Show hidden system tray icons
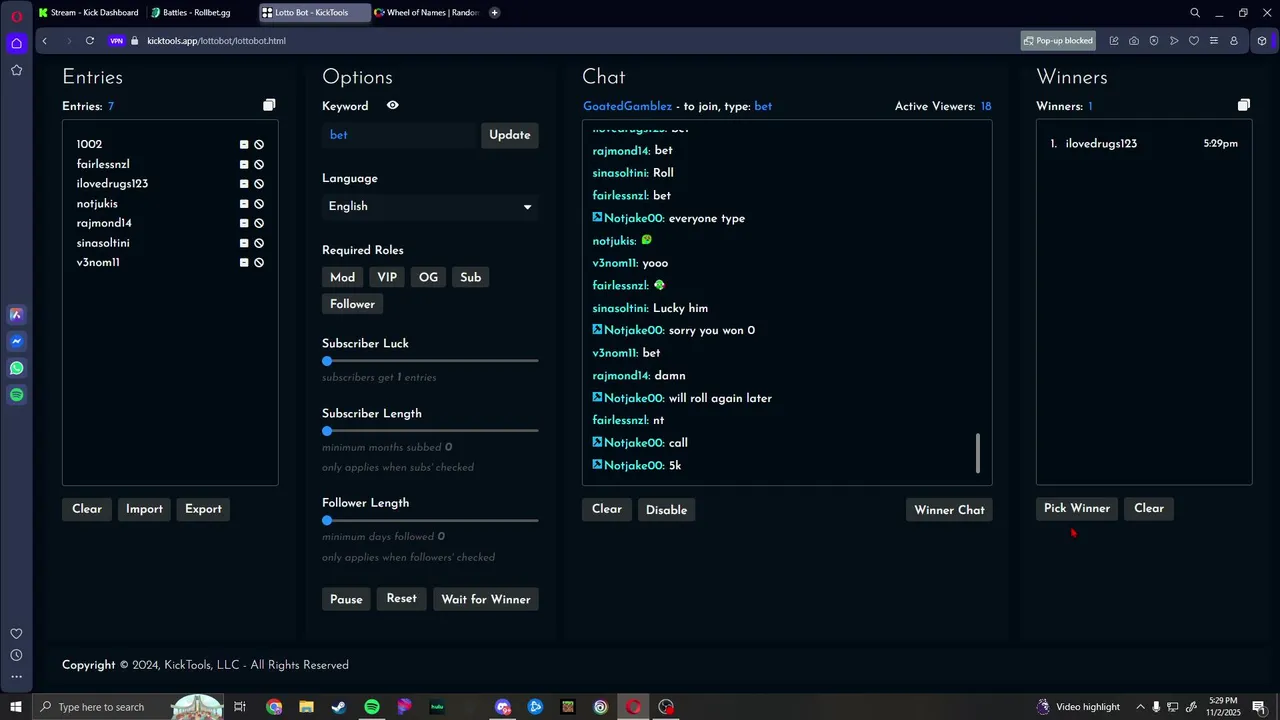The height and width of the screenshot is (720, 1280). coord(1140,707)
